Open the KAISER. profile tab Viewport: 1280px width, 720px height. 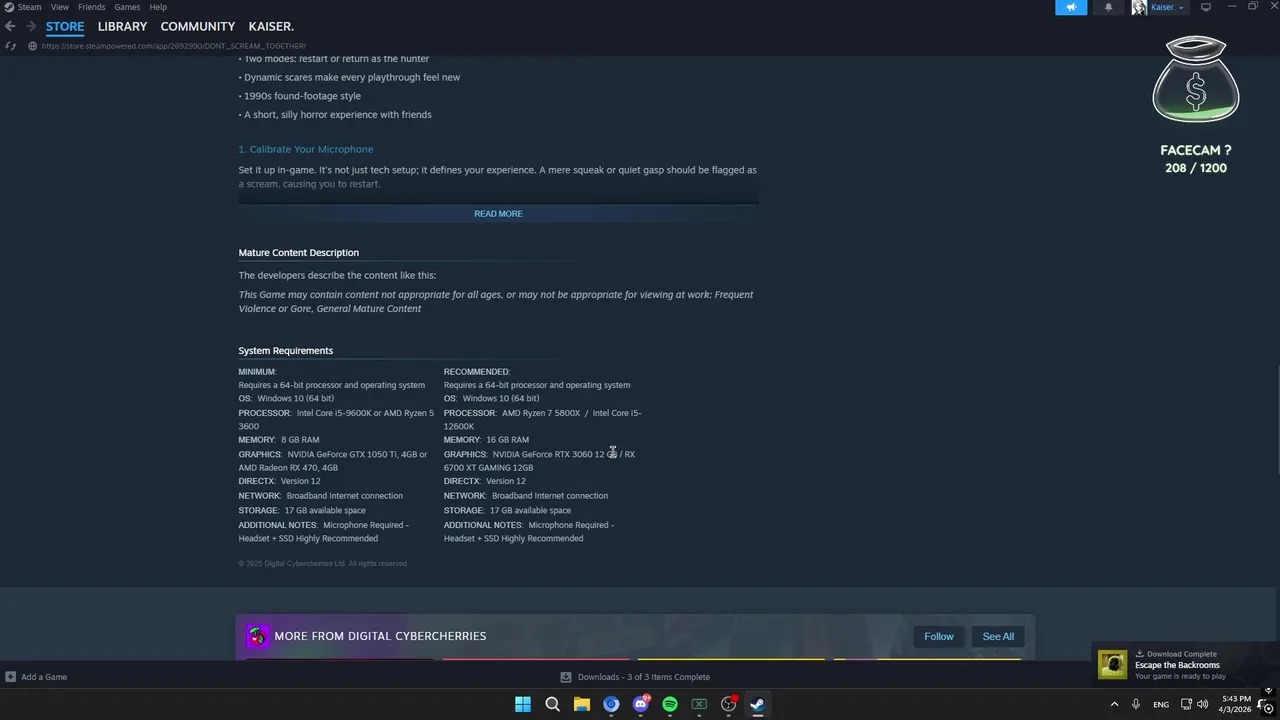271,26
